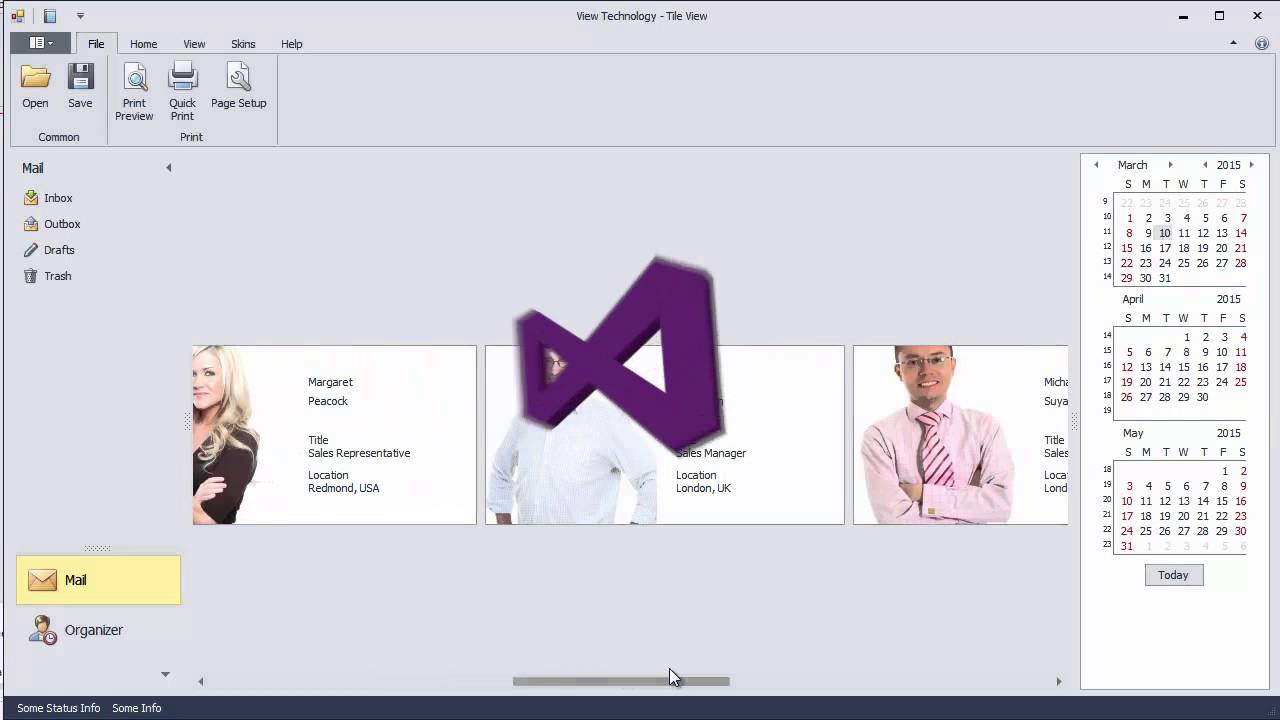
Task: Click Margaret Peacock's tile
Action: 334,435
